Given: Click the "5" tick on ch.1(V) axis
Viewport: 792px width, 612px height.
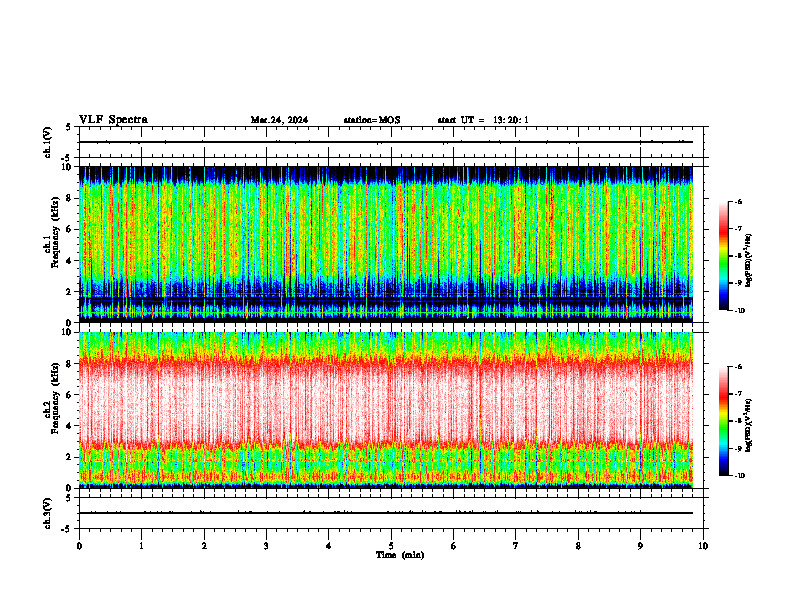Looking at the screenshot, I should [68, 128].
